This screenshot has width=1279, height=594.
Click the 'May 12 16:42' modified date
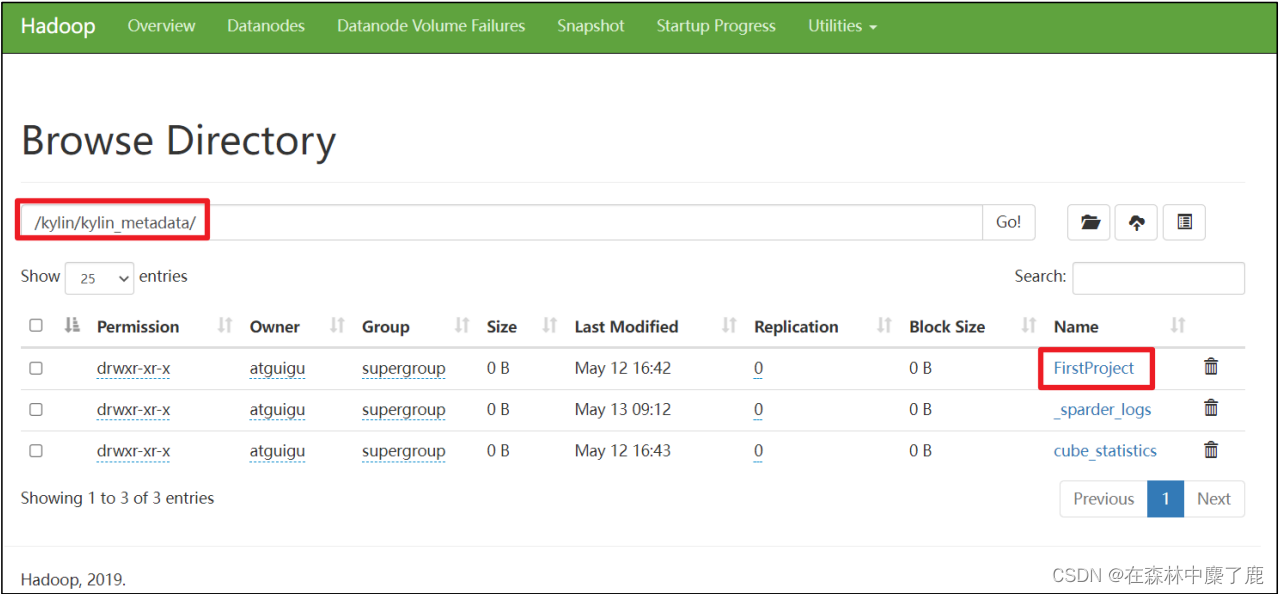(623, 368)
